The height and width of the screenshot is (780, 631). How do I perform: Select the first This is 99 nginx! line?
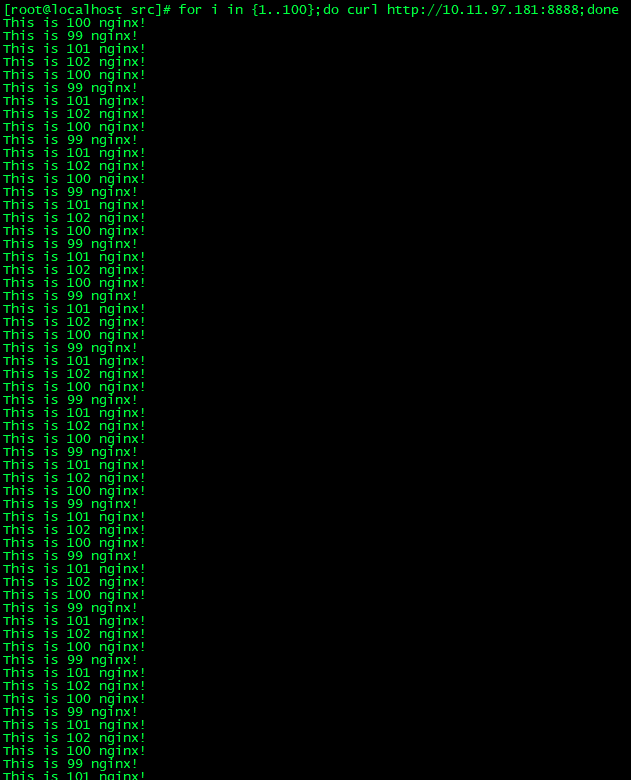tap(70, 36)
